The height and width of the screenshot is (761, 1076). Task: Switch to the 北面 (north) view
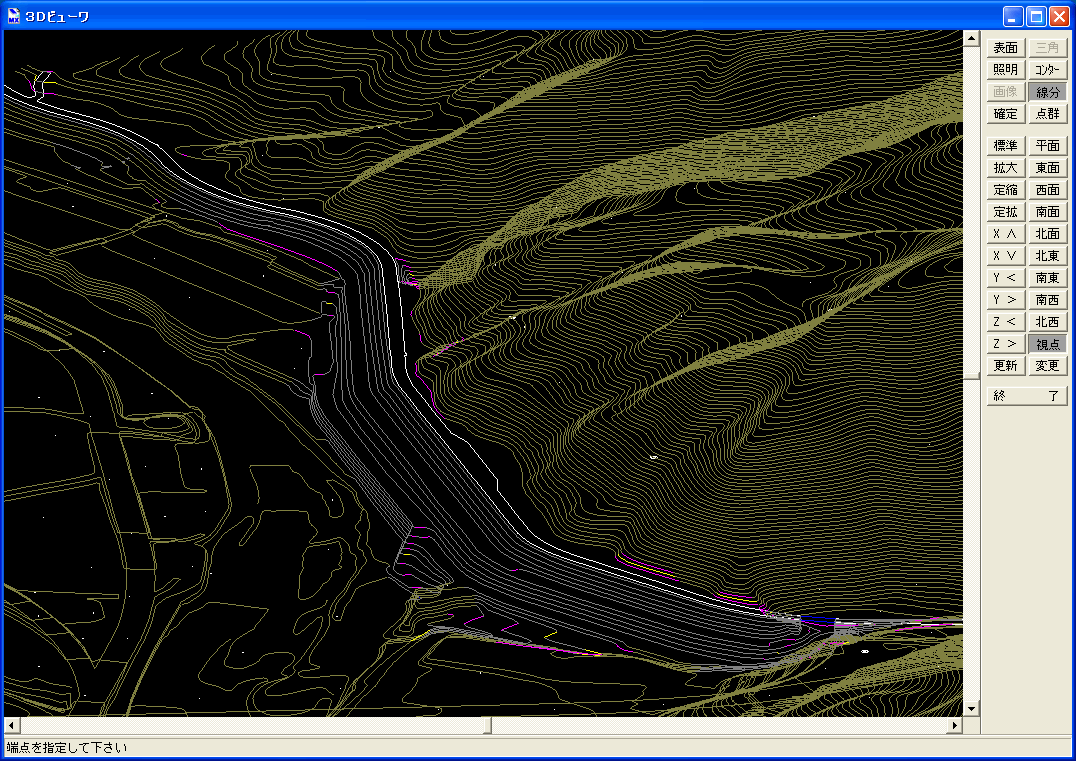[x=1048, y=233]
